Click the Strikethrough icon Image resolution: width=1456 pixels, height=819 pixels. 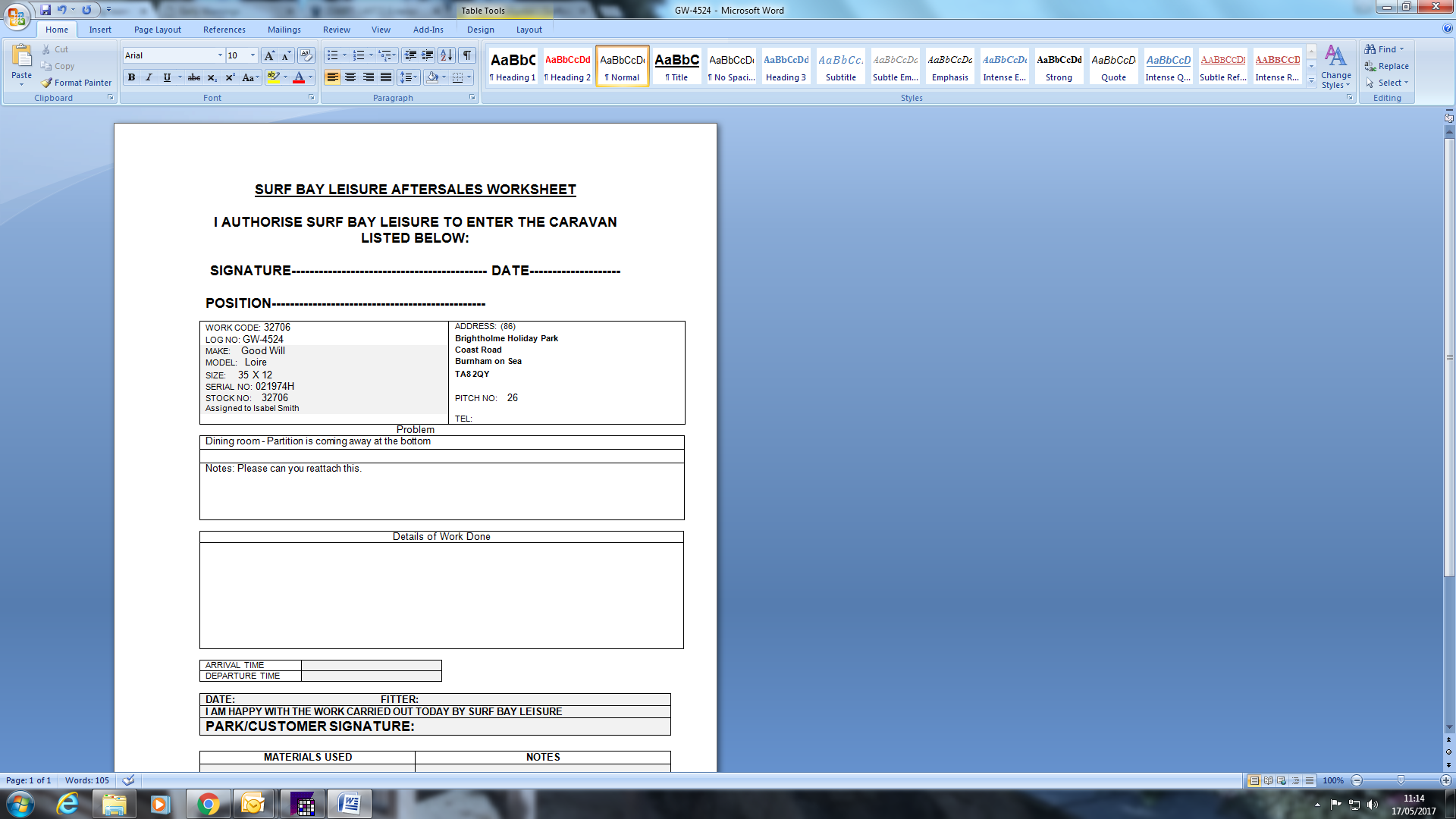click(x=194, y=77)
